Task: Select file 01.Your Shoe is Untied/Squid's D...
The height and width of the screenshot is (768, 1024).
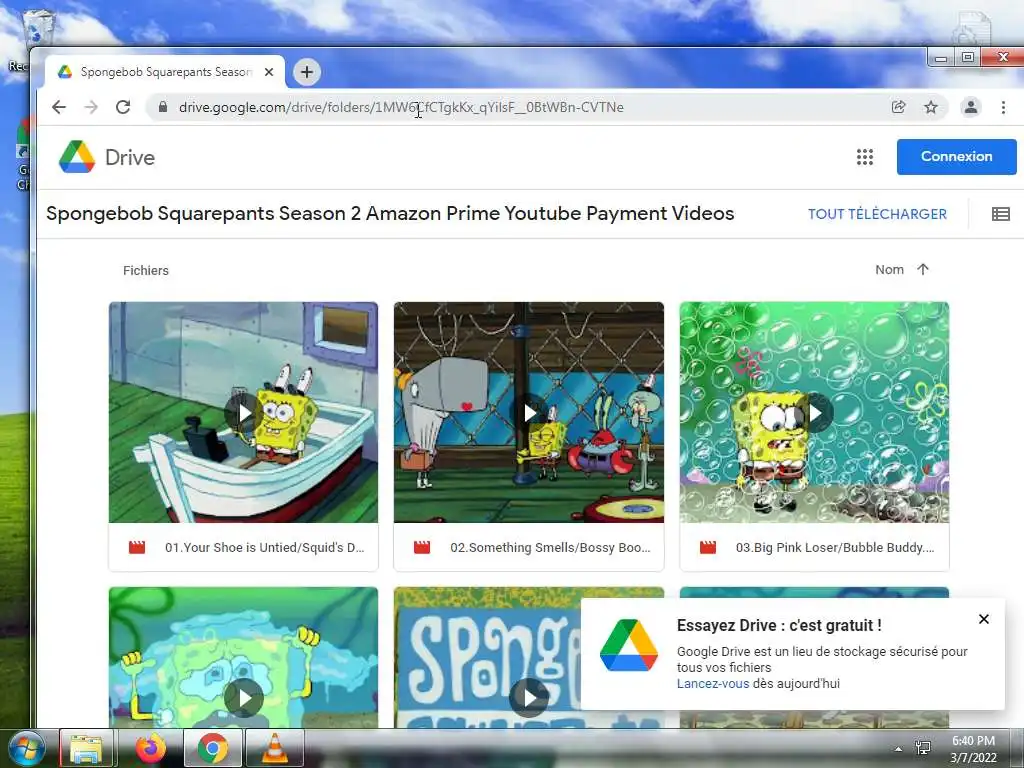Action: click(x=264, y=547)
